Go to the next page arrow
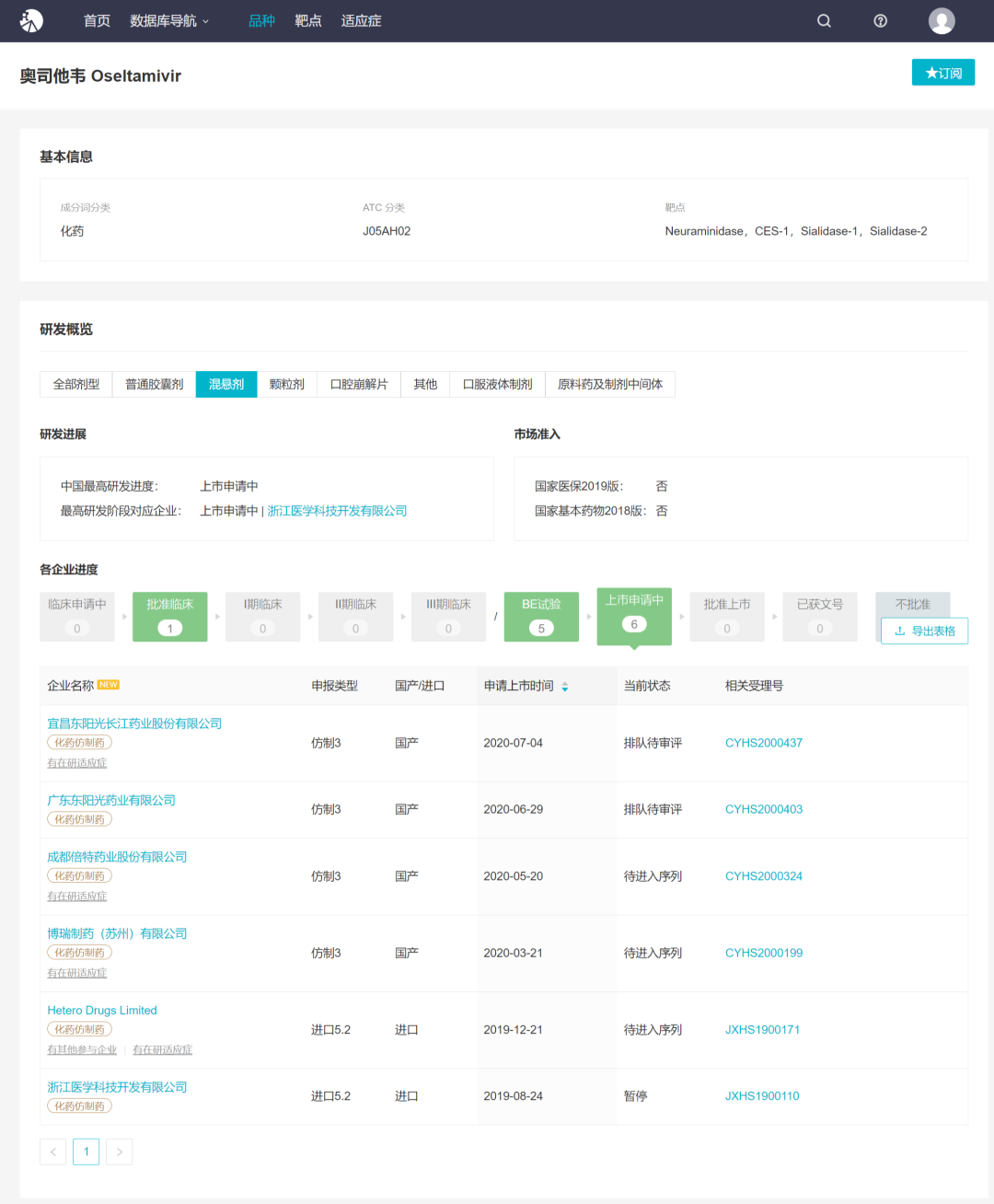Screen dimensions: 994x1204 point(120,1152)
